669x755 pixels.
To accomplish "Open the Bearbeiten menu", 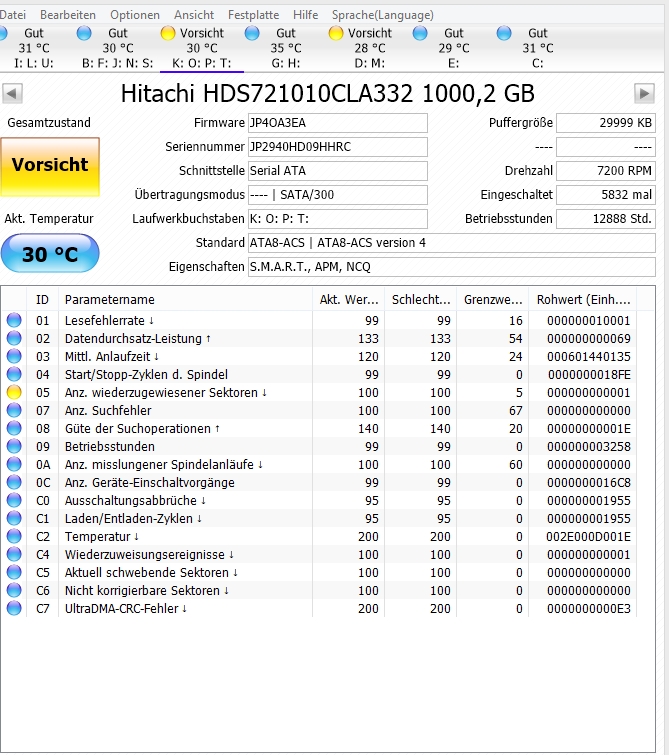I will point(68,15).
